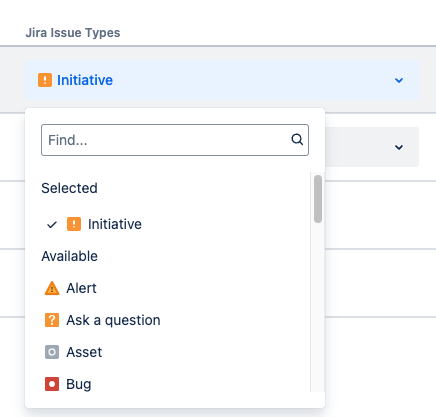This screenshot has width=436, height=417.
Task: Open the Initiative issue type dropdown
Action: coord(222,80)
